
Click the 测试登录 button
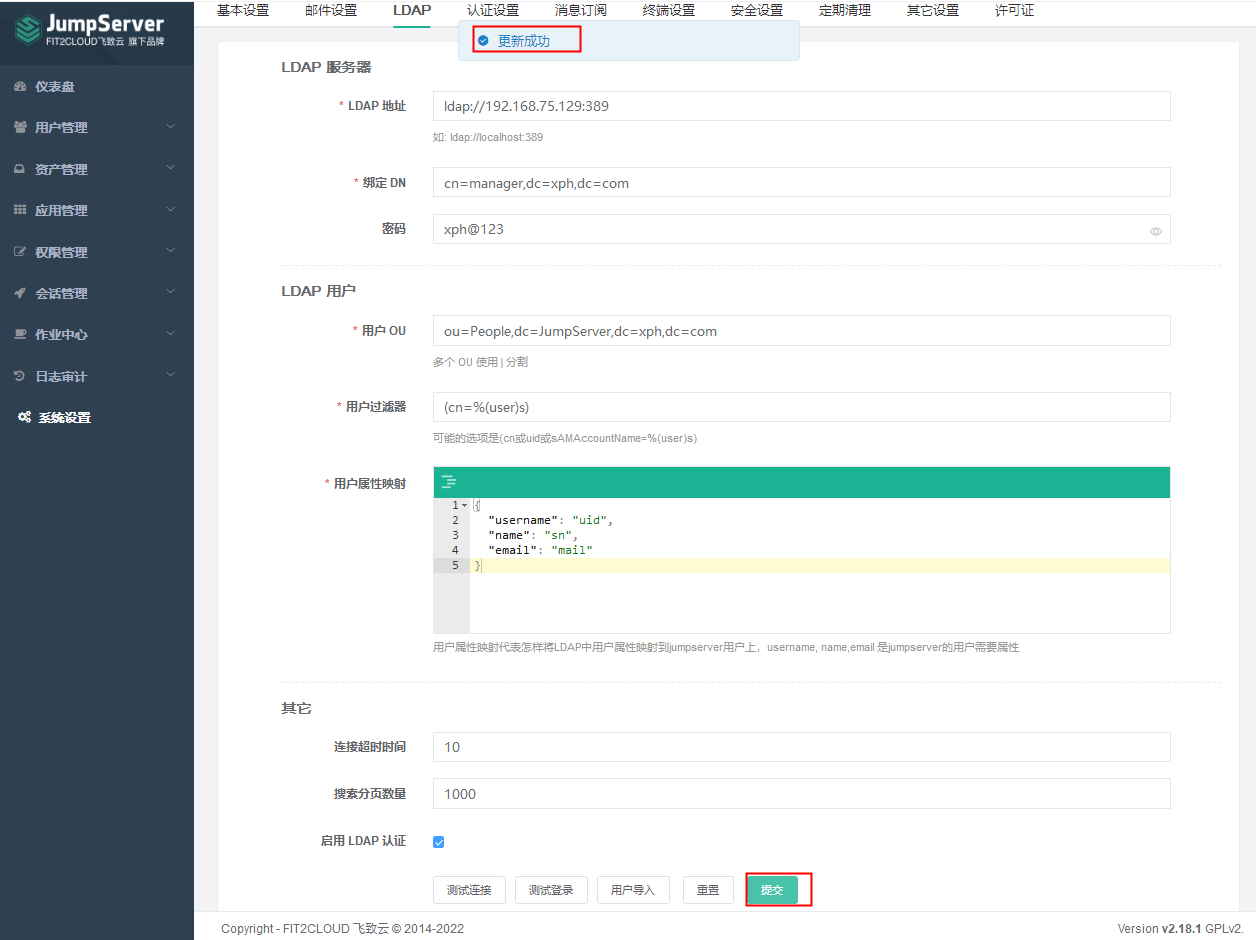pyautogui.click(x=551, y=890)
